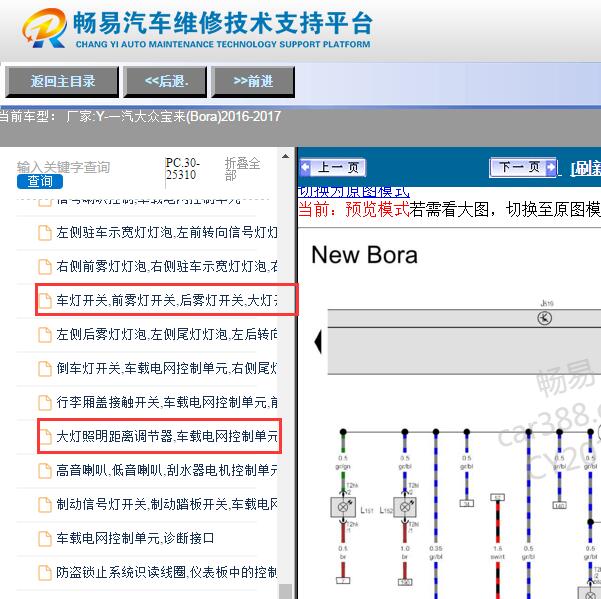The width and height of the screenshot is (601, 599).
Task: Go back with the <<后退 button
Action: coord(165,81)
